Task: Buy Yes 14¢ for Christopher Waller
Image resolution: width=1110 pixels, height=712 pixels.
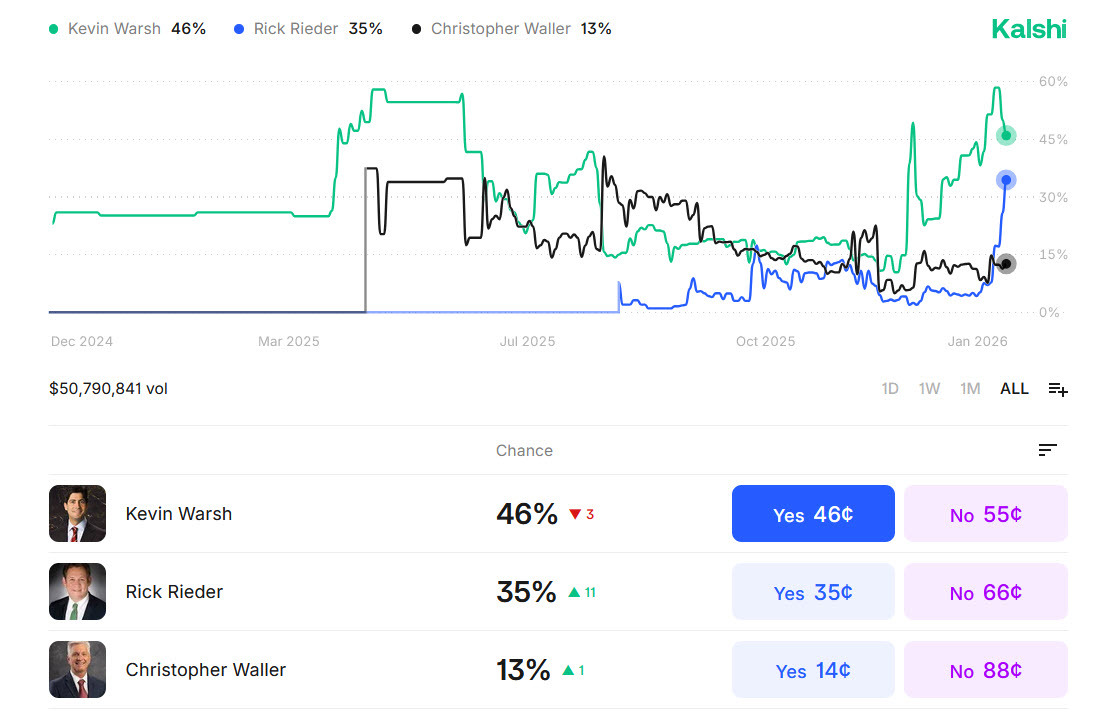Action: (813, 670)
